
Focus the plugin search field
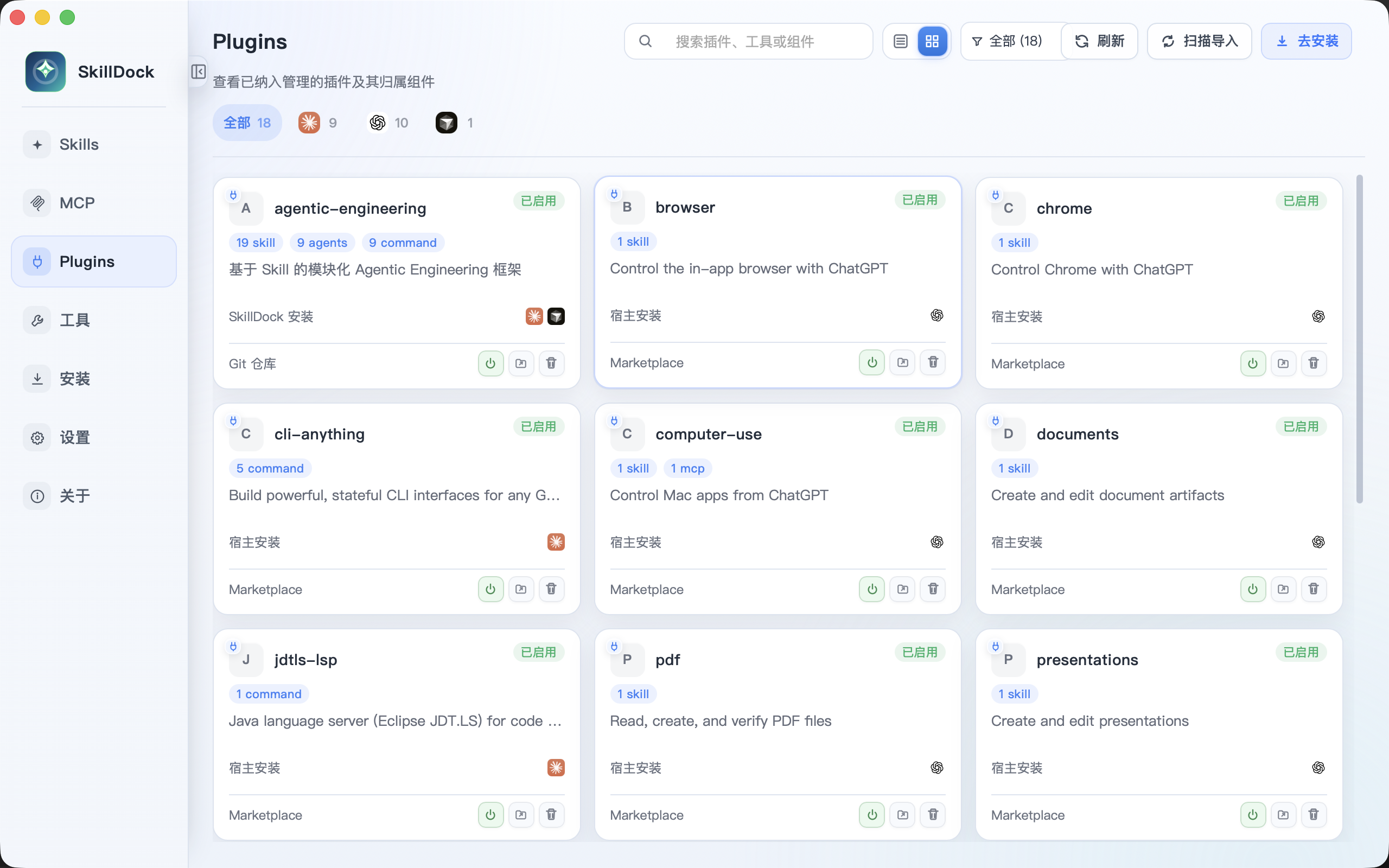[748, 41]
